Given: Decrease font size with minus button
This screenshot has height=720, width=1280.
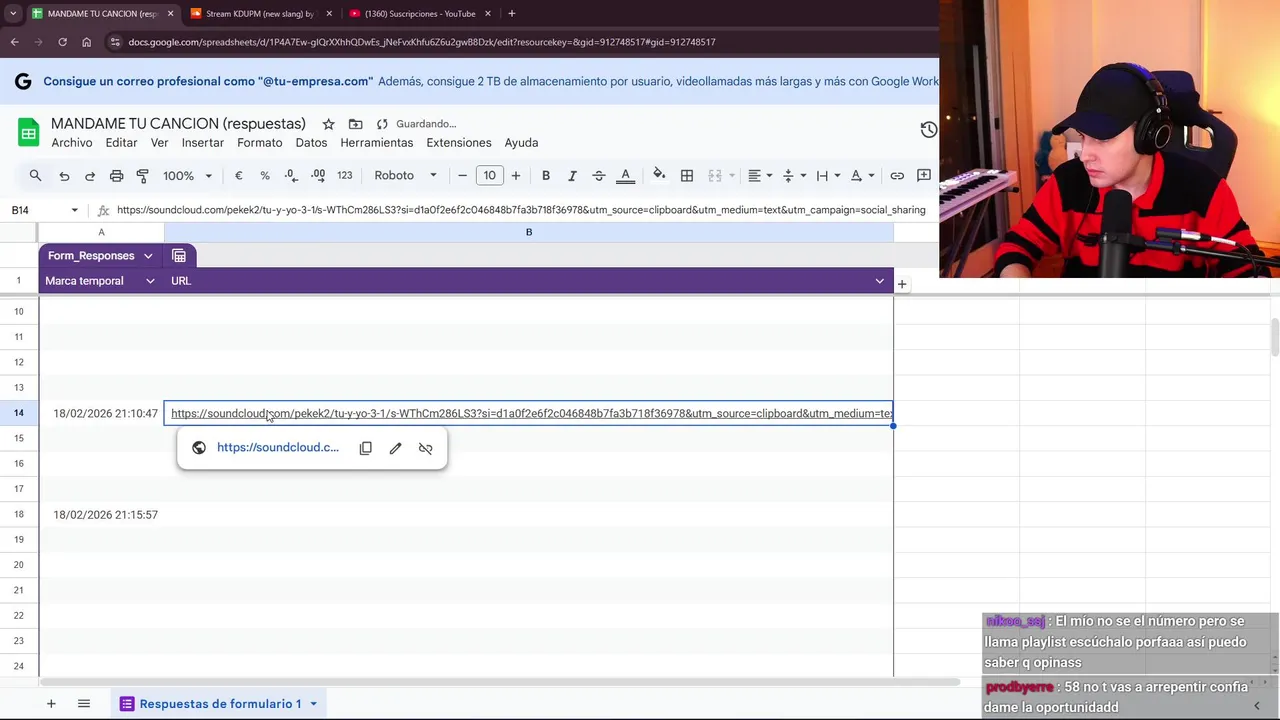Looking at the screenshot, I should point(462,175).
